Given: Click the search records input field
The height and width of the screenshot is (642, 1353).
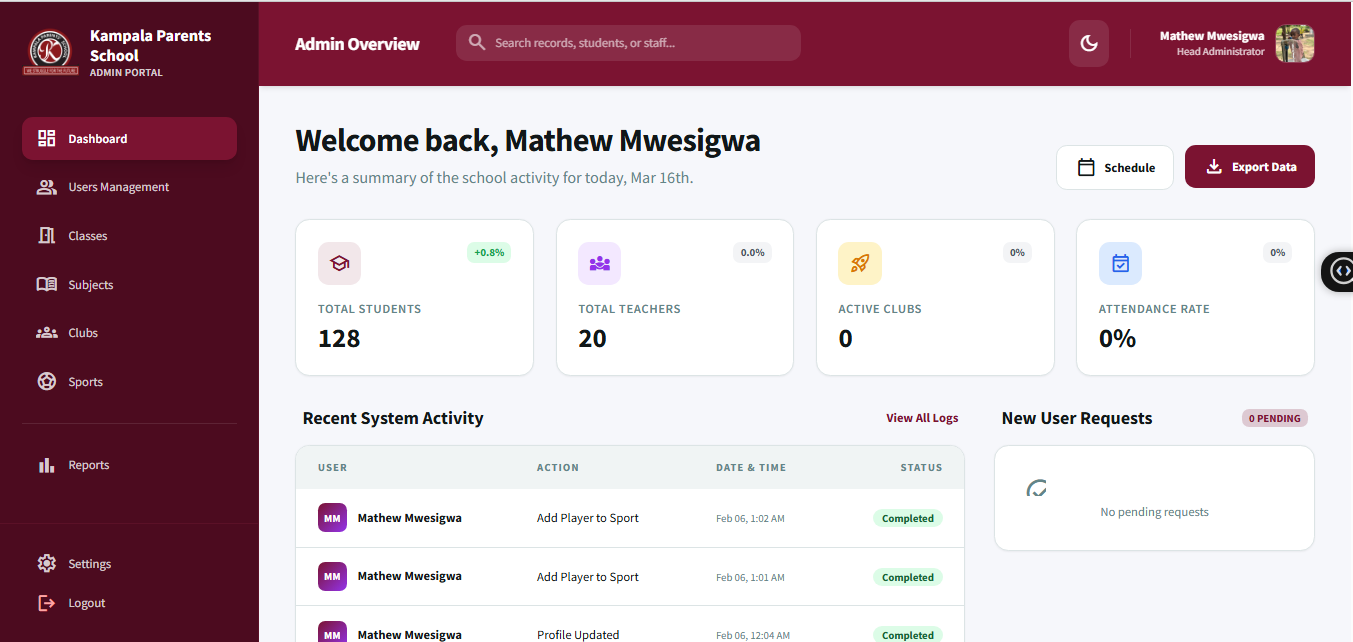Looking at the screenshot, I should click(628, 43).
